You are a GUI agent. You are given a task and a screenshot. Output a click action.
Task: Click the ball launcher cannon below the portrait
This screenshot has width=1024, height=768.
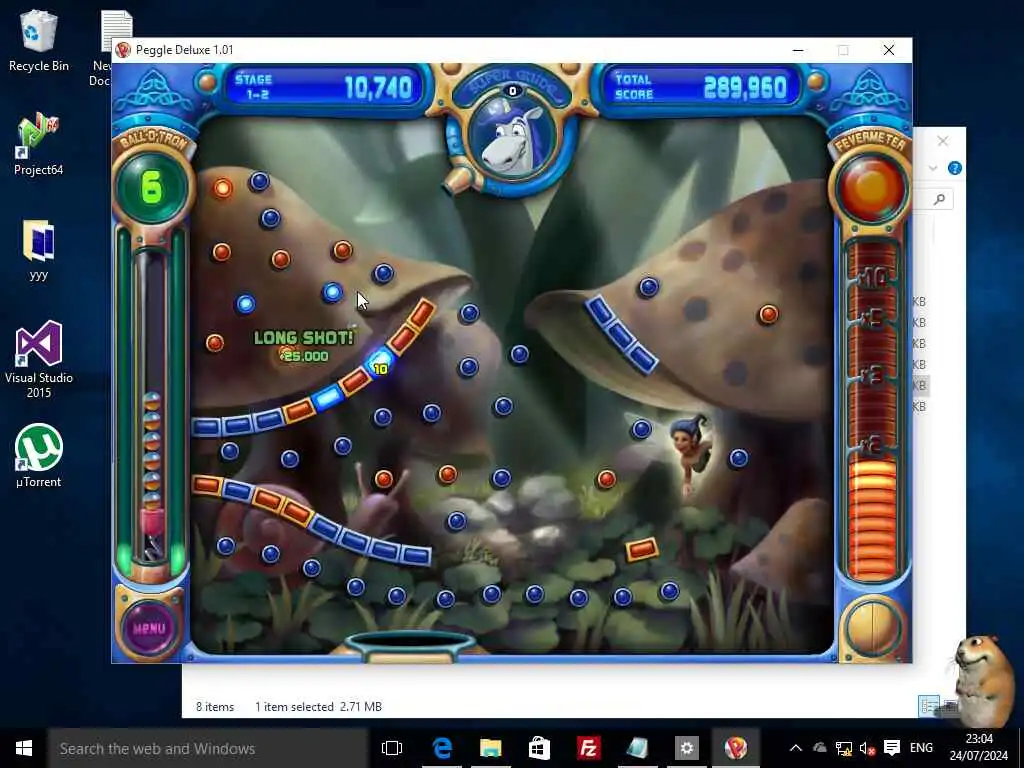click(x=459, y=179)
